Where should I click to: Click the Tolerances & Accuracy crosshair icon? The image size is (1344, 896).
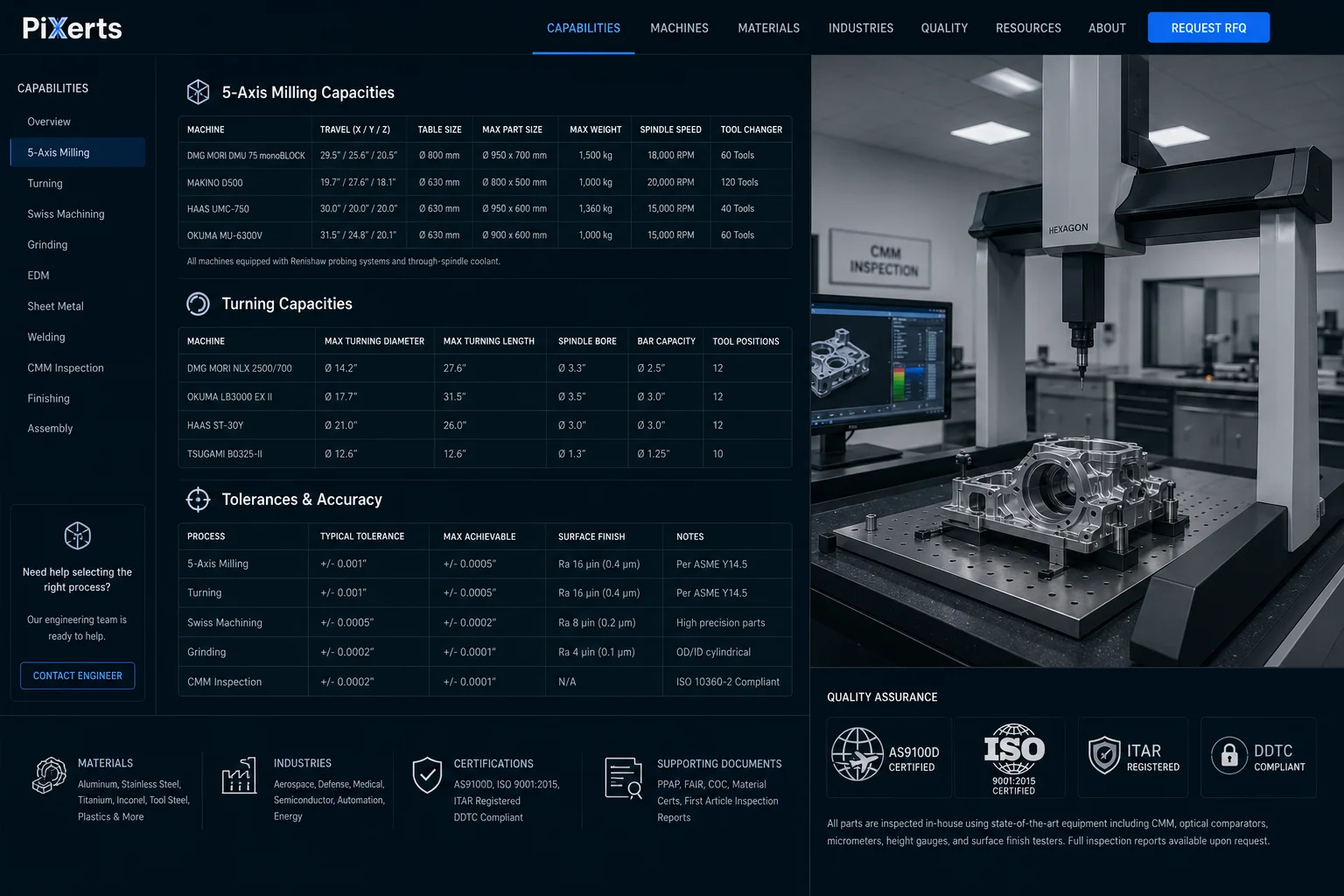pos(199,500)
